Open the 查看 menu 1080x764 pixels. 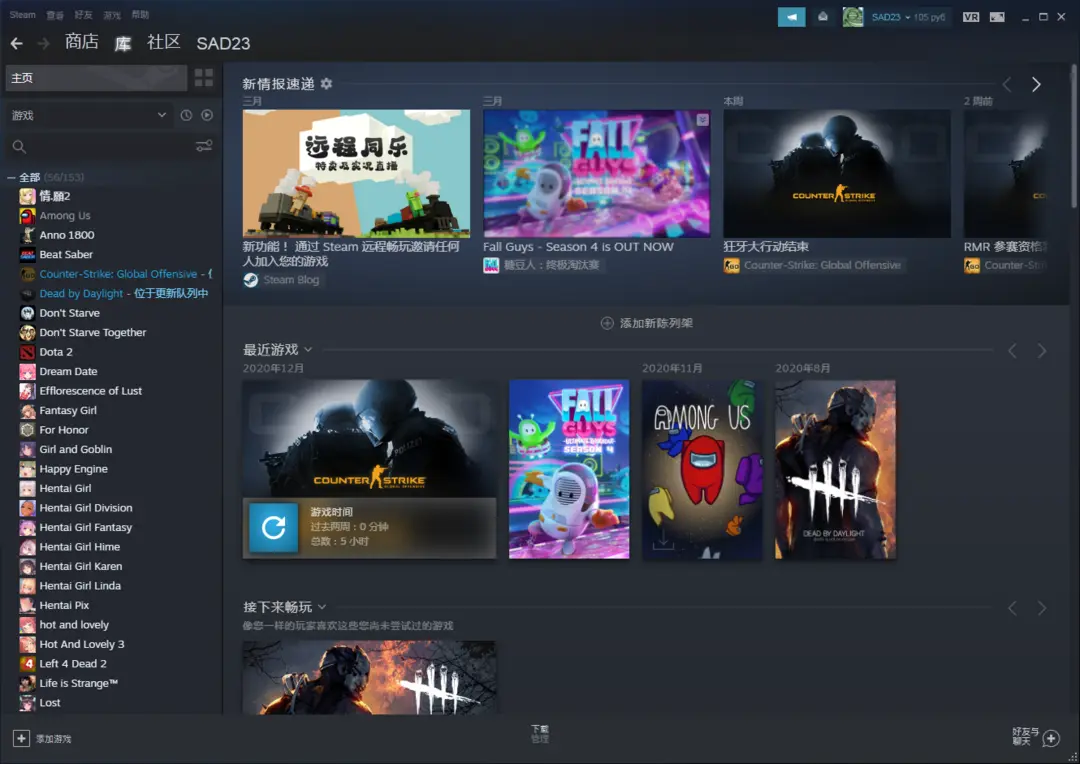pos(55,14)
